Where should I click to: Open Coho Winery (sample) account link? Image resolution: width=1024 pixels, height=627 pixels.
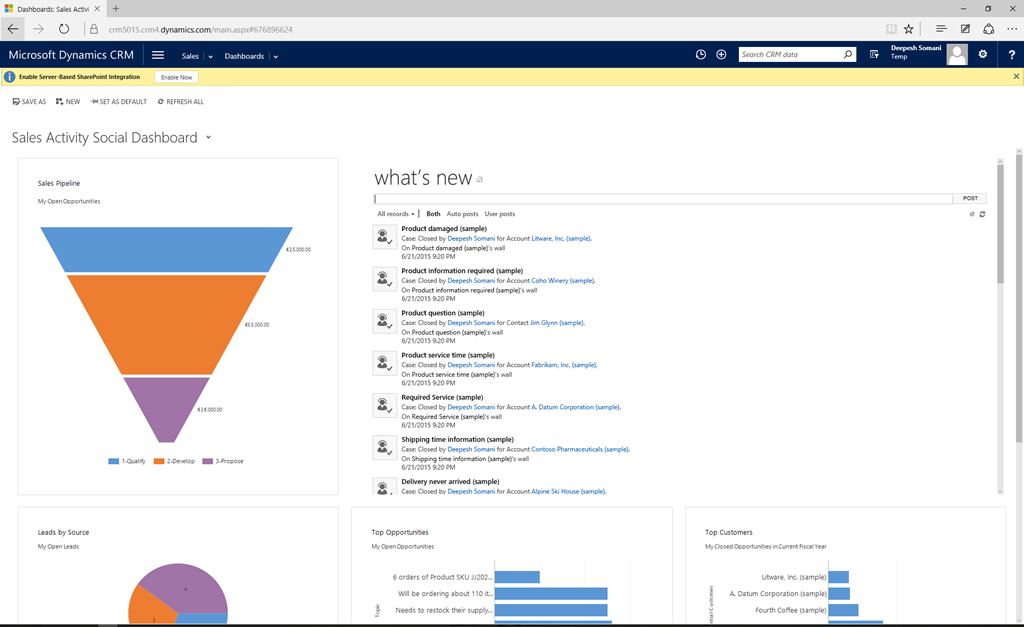point(562,281)
